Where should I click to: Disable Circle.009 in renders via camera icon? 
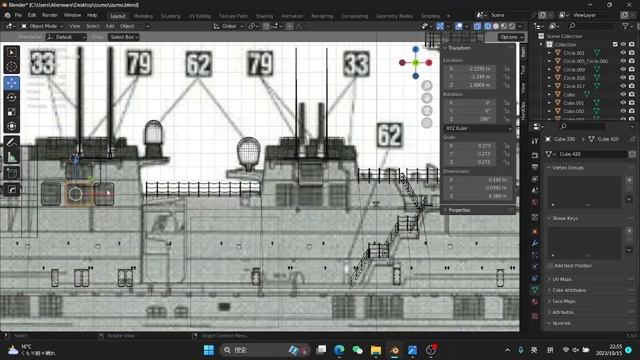(632, 69)
